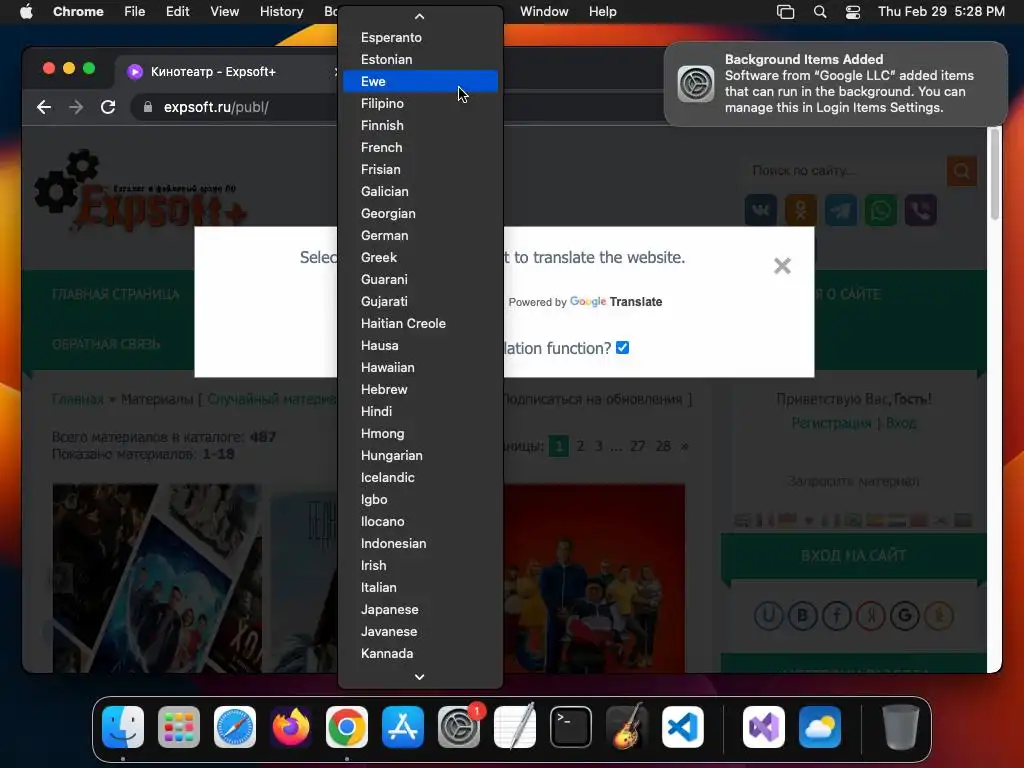Launch Visual Studio Code from the dock

pos(682,726)
